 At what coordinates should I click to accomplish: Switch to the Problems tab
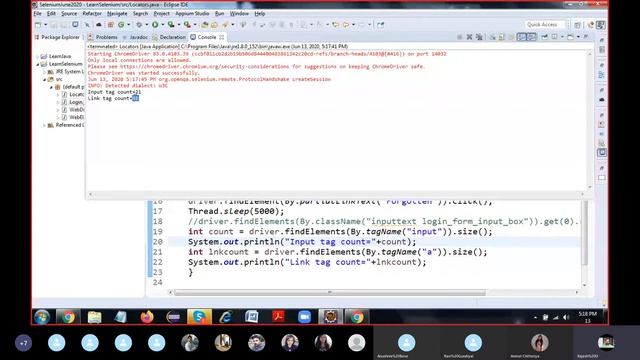103,37
